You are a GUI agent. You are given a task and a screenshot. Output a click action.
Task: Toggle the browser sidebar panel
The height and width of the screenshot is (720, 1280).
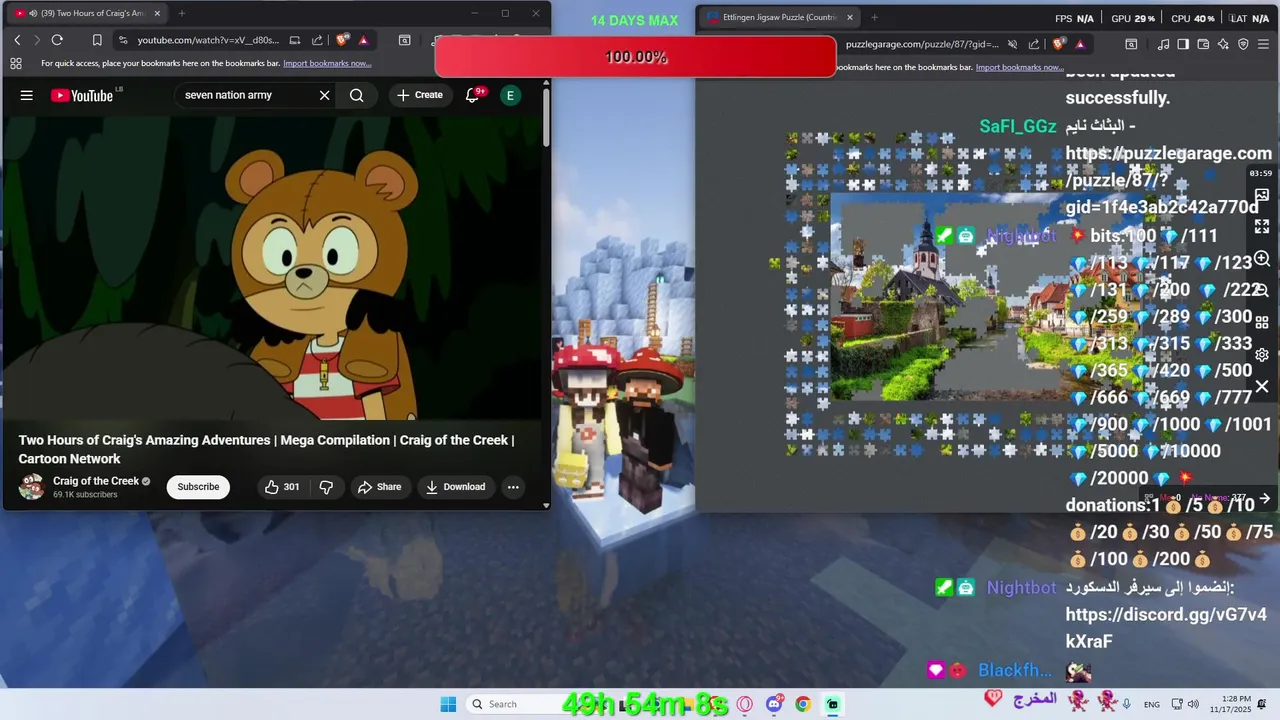(x=1183, y=44)
